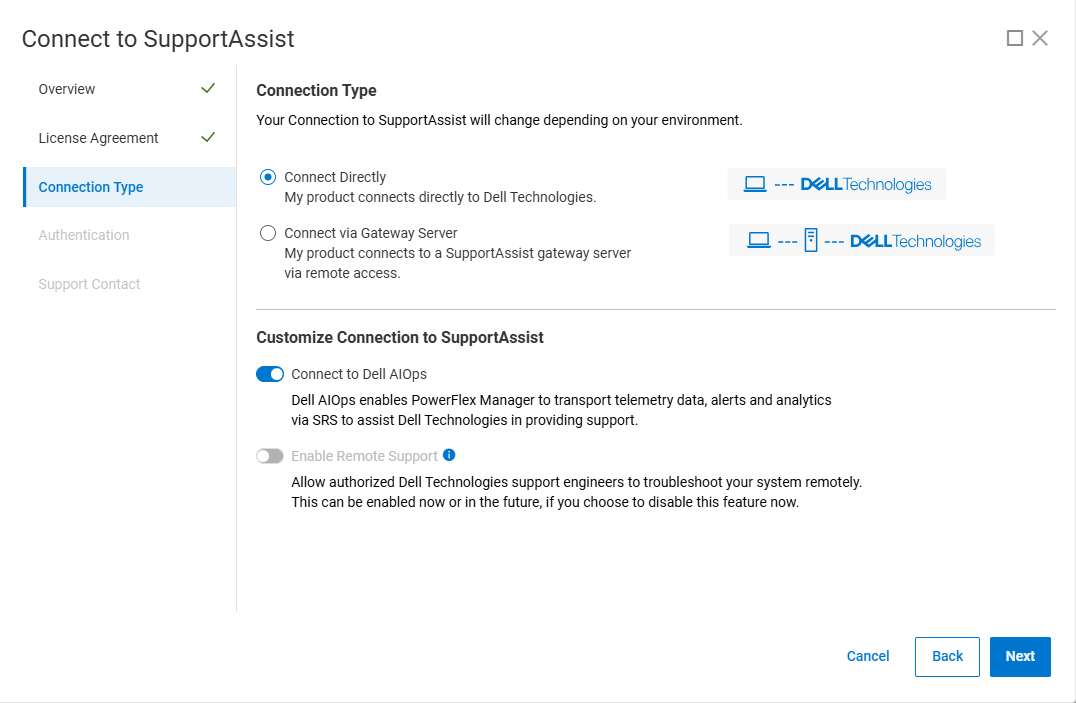Click the Next button
The image size is (1076, 703).
[1020, 656]
